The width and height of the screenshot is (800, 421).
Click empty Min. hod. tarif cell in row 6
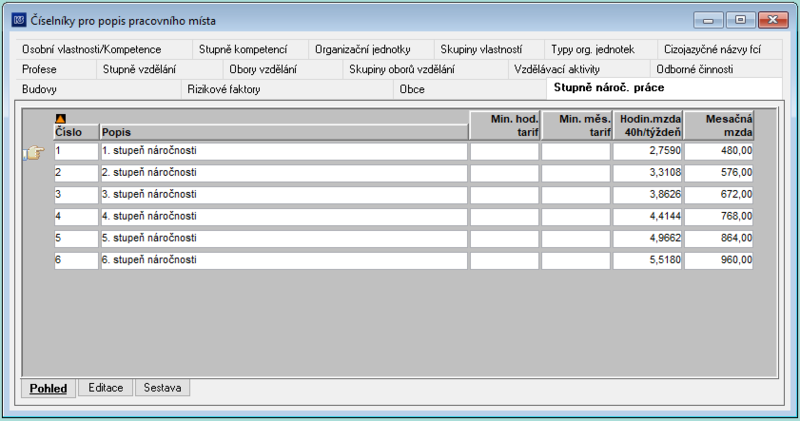[505, 260]
